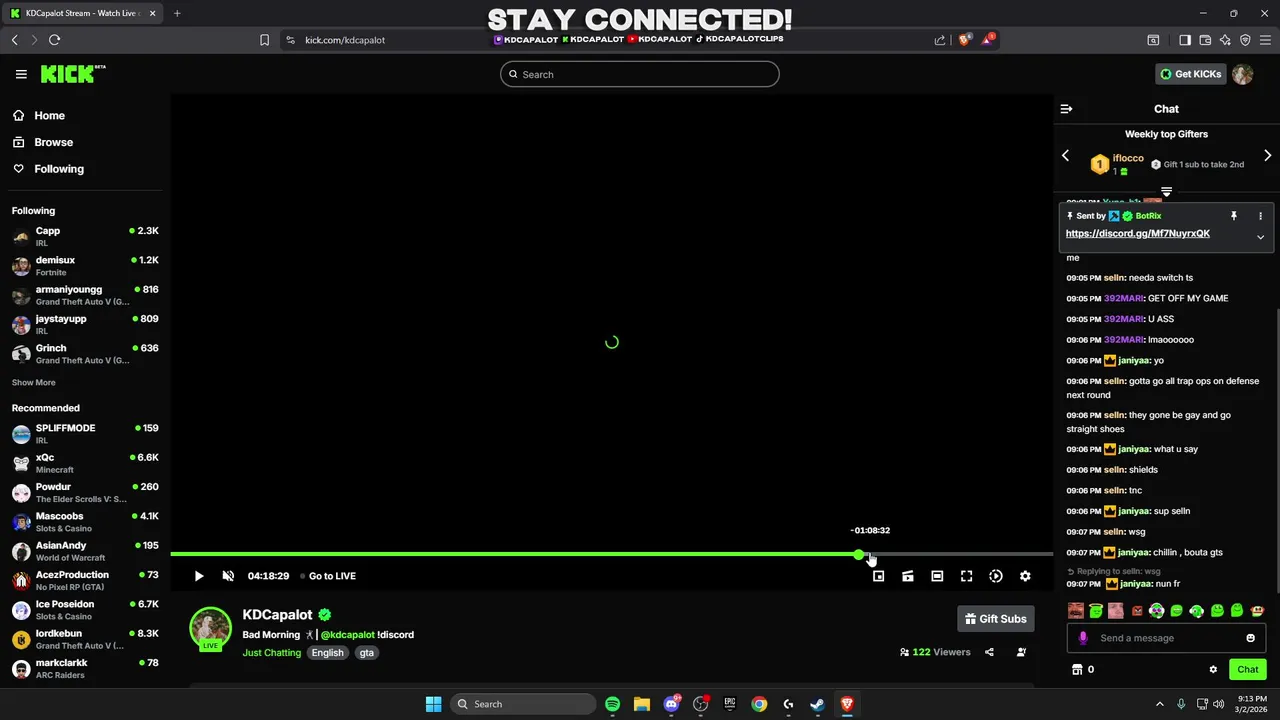
Task: Open Spotify from the taskbar
Action: (x=612, y=704)
